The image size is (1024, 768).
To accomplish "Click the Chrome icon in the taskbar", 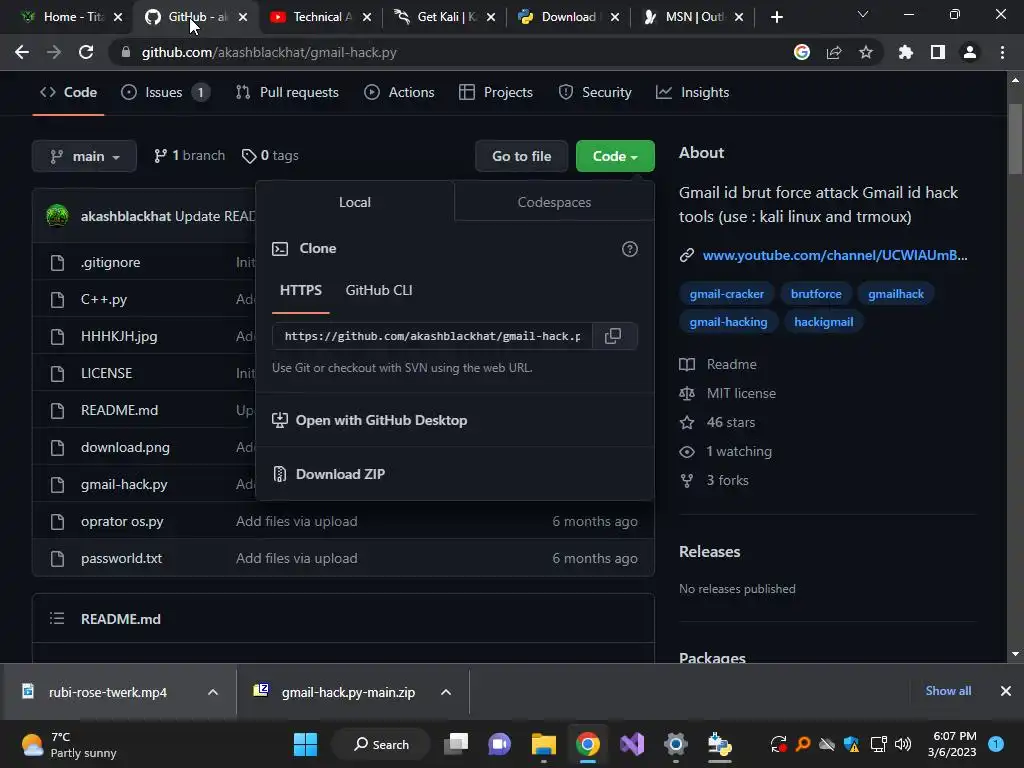I will (588, 744).
